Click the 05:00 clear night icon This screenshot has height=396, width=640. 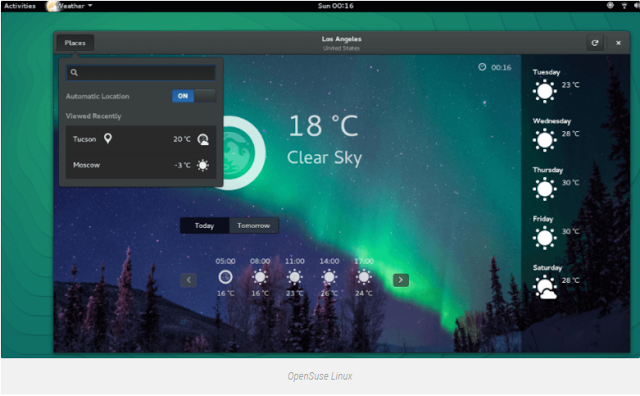tap(225, 277)
